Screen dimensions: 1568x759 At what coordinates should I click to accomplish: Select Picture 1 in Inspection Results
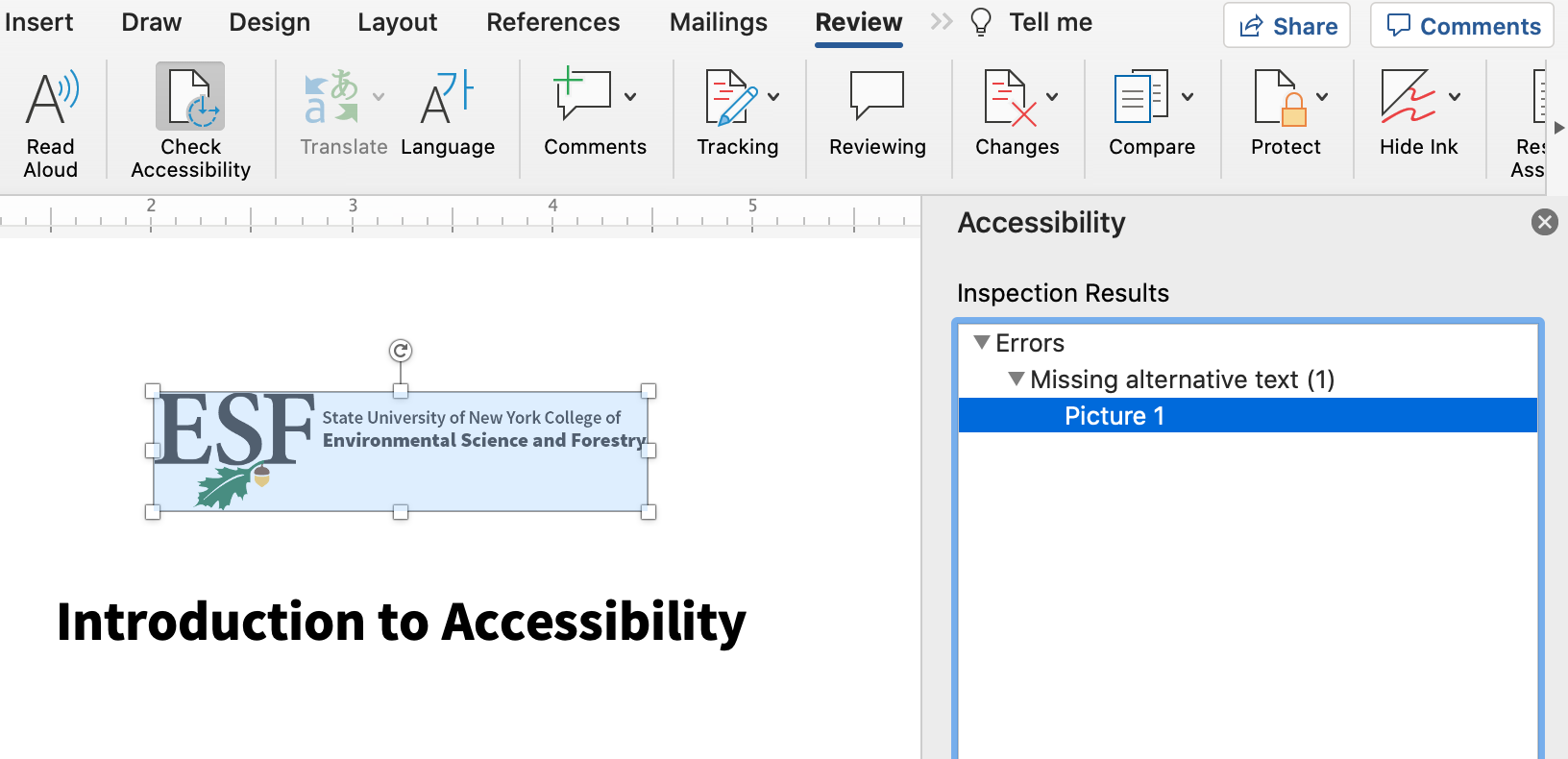pyautogui.click(x=1247, y=416)
